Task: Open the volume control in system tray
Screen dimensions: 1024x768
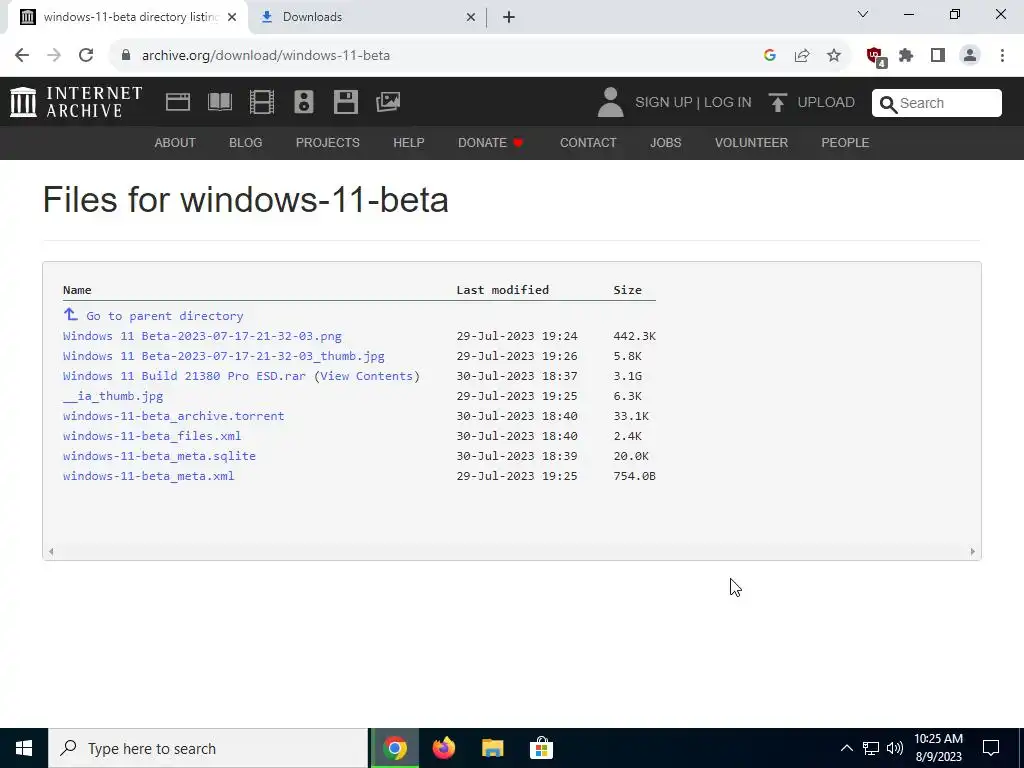Action: click(x=895, y=748)
